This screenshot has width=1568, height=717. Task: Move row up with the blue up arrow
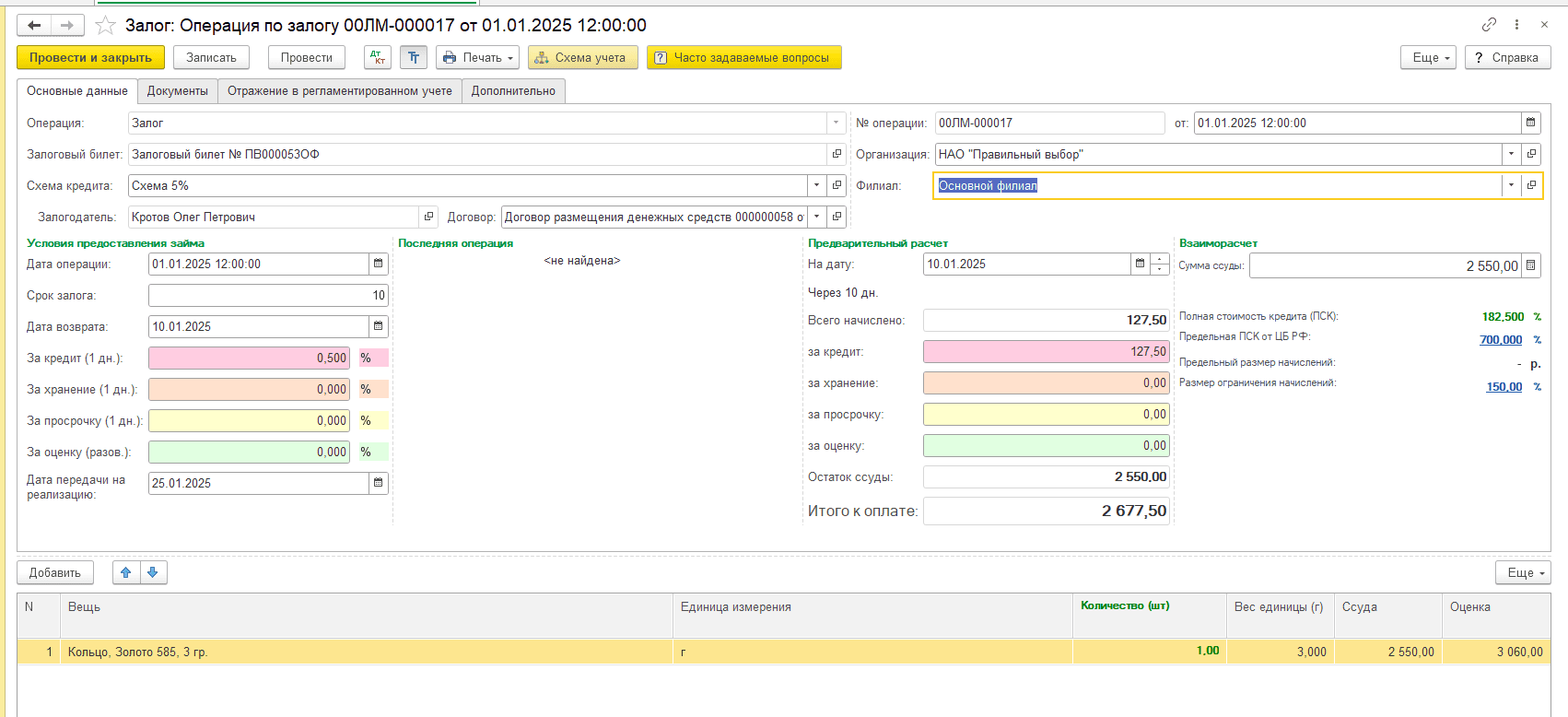[x=126, y=572]
